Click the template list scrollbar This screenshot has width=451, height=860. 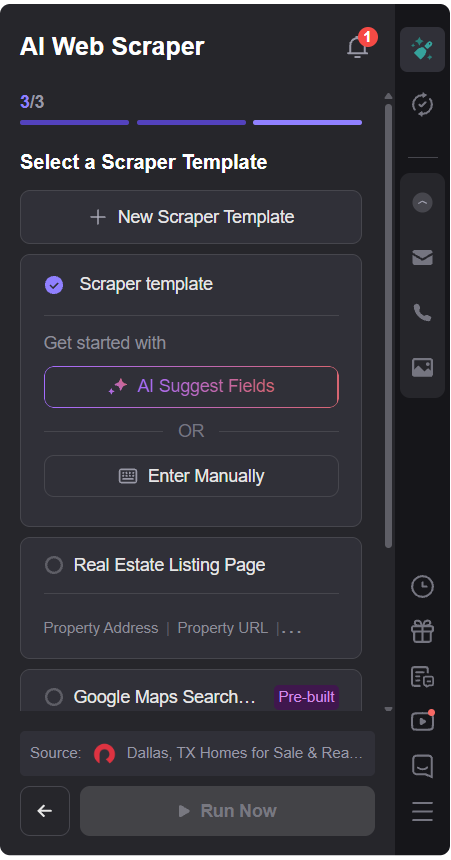coord(388,324)
